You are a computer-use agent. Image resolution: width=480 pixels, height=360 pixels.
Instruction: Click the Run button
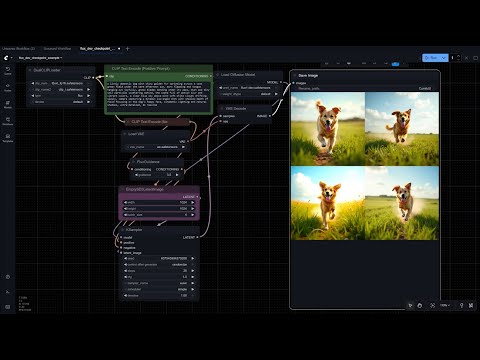pos(432,58)
